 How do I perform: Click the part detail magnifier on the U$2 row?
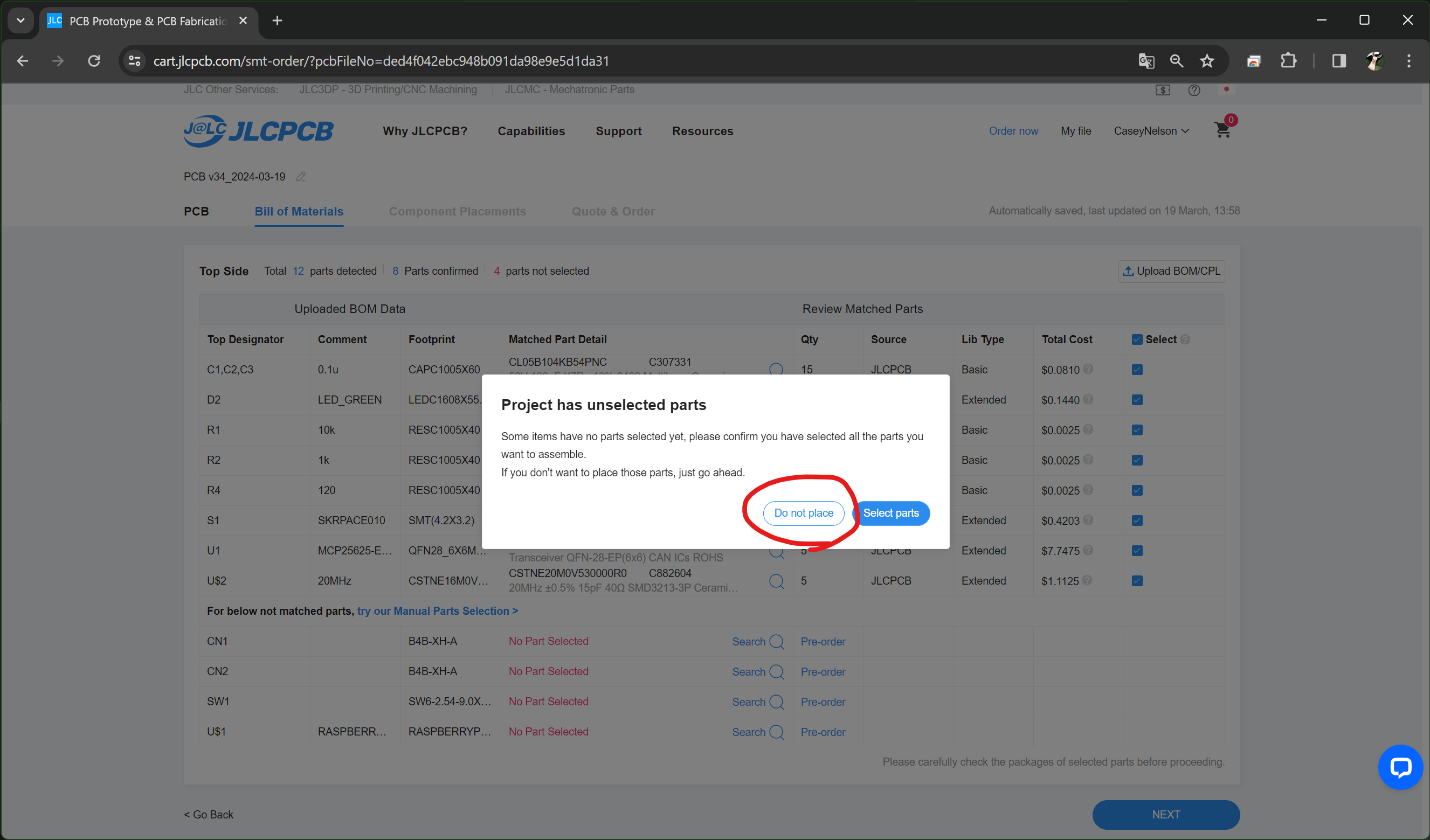pyautogui.click(x=776, y=581)
